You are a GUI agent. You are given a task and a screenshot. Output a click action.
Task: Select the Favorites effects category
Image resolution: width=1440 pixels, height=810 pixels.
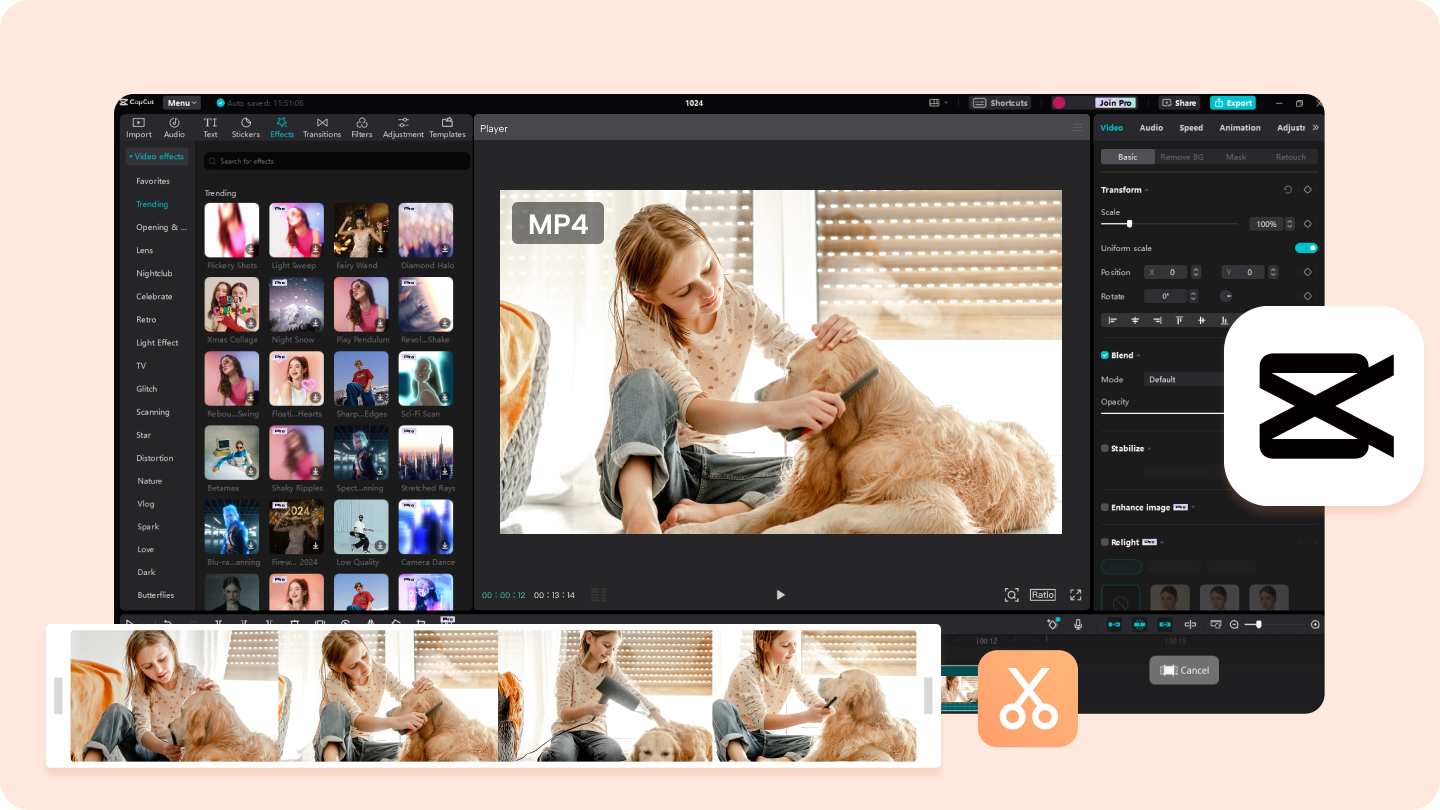(x=153, y=181)
